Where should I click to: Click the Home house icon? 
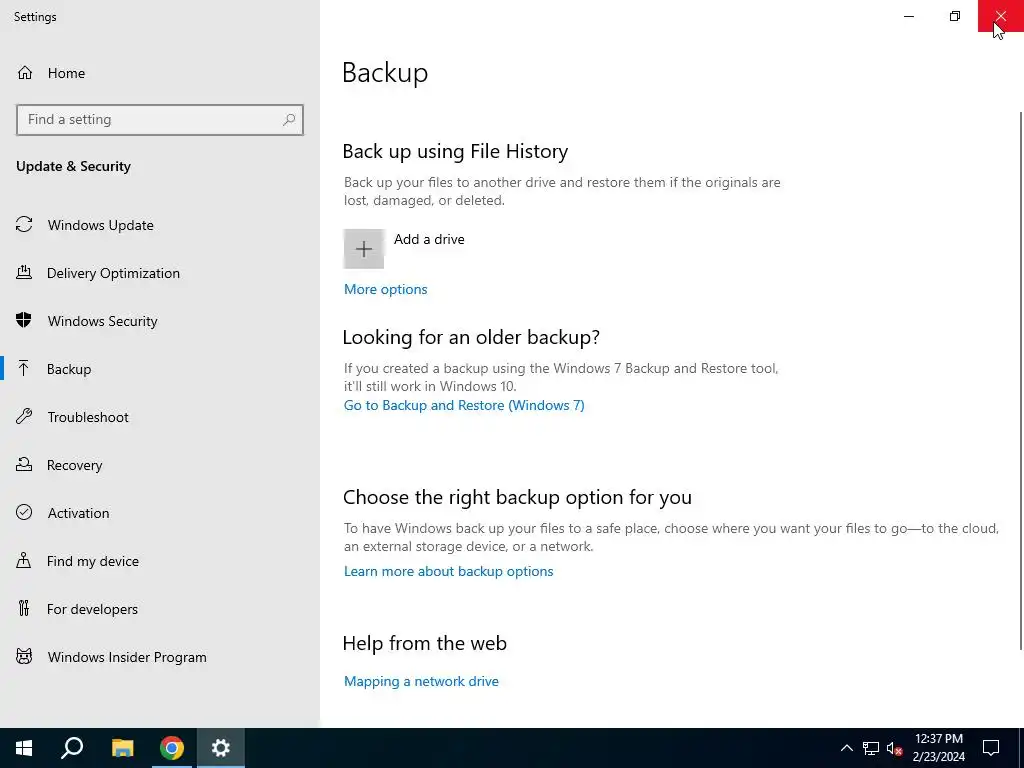tap(25, 73)
